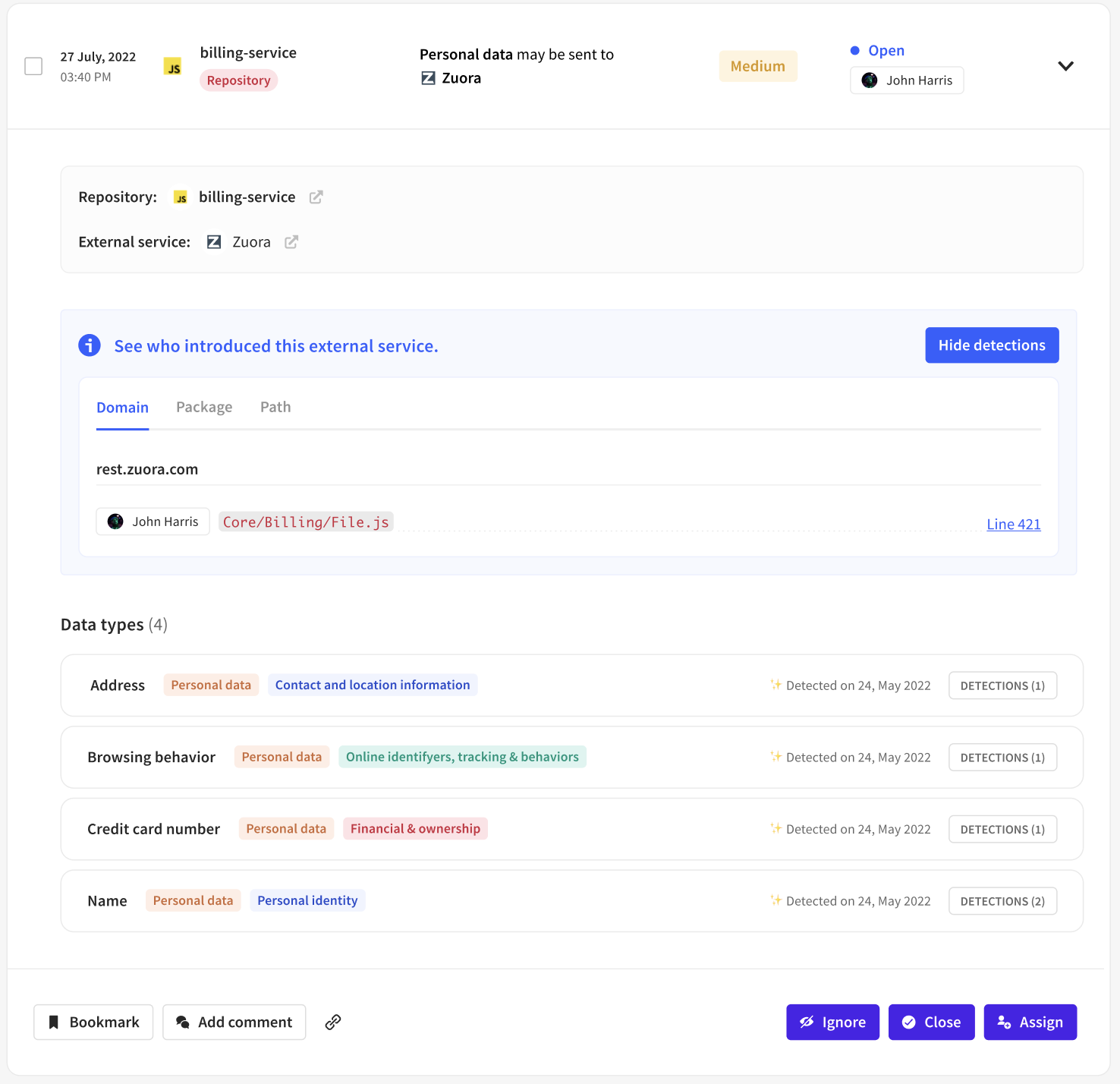Switch to the Package tab
This screenshot has height=1084, width=1120.
coord(204,407)
